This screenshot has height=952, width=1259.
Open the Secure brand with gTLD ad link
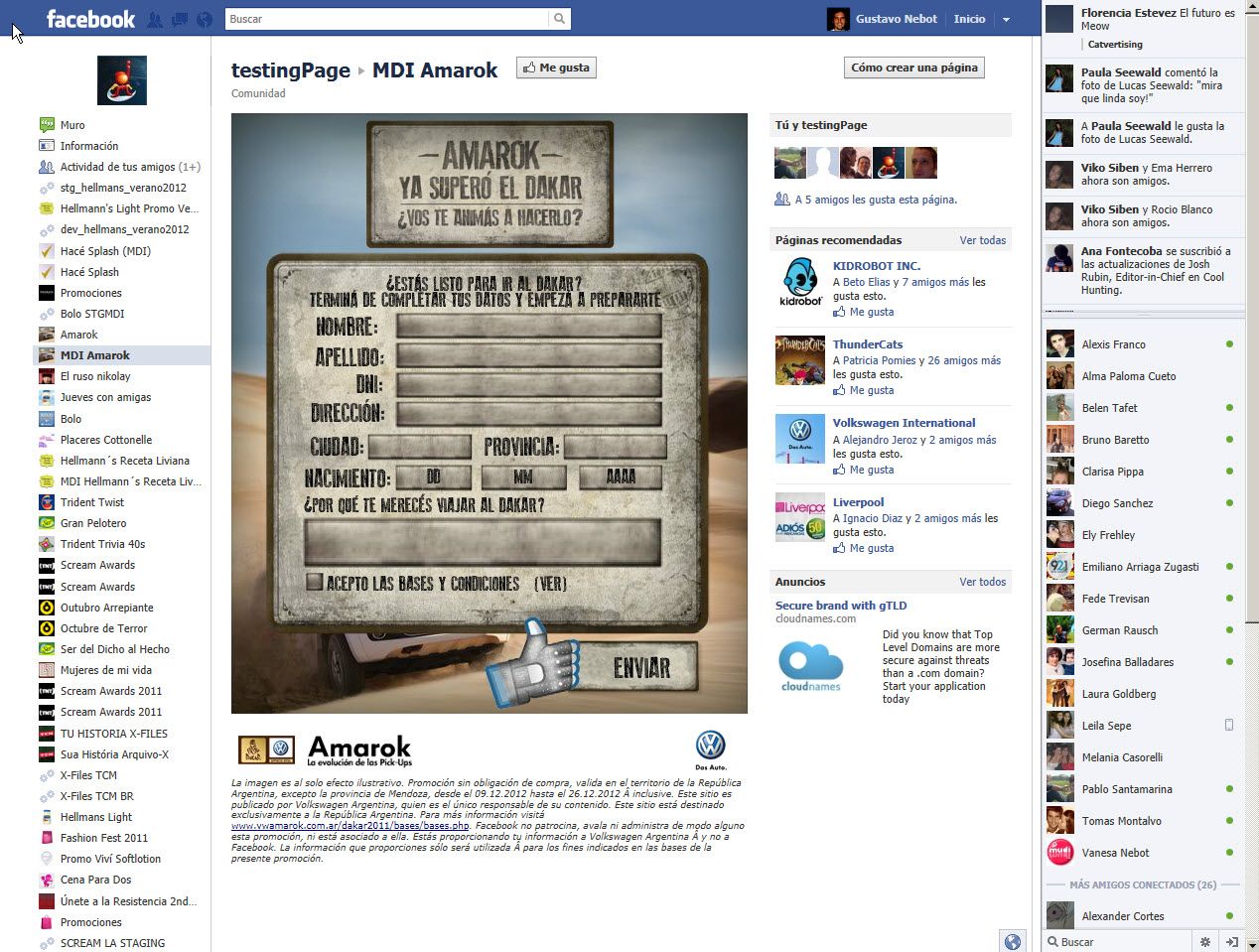[x=841, y=606]
